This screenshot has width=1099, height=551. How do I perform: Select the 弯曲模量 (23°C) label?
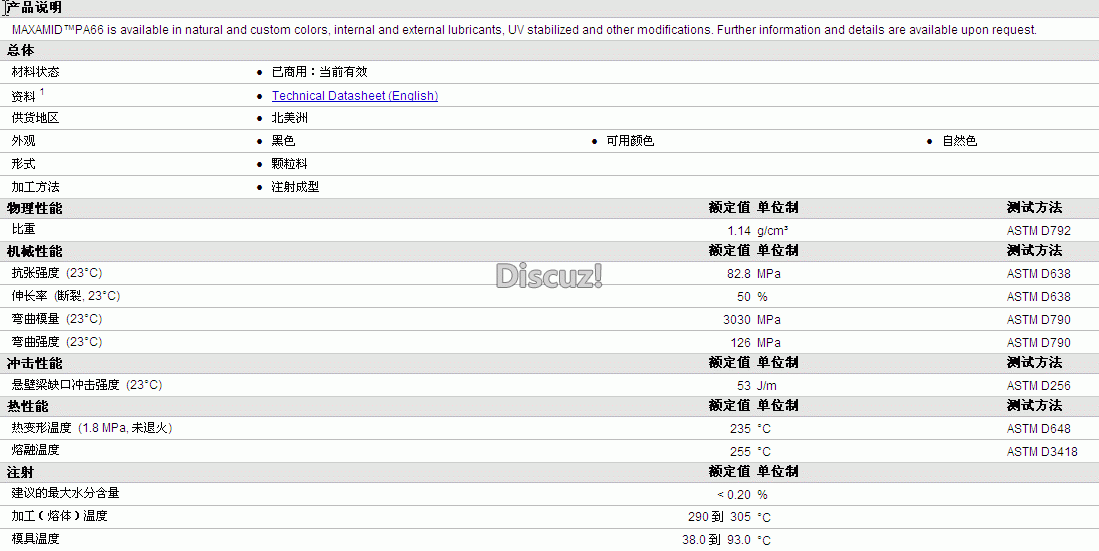click(57, 319)
